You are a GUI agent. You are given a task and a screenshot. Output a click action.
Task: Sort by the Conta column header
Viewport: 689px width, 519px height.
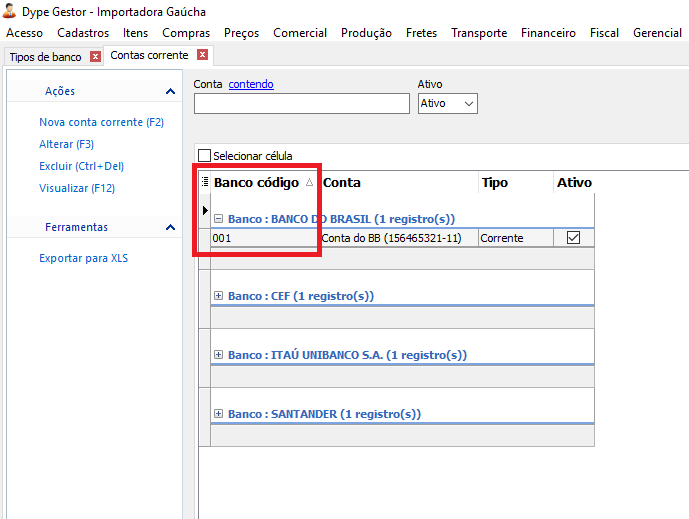399,182
